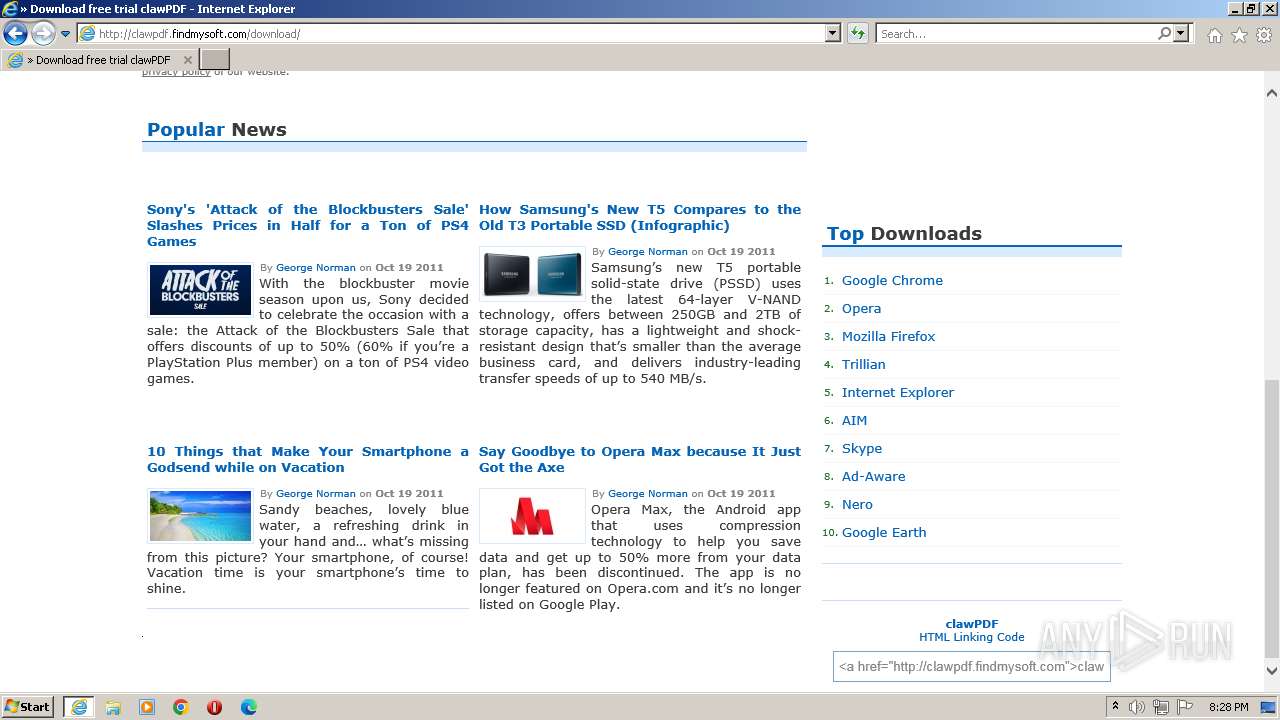The height and width of the screenshot is (720, 1280).
Task: Open the volume speaker tray icon
Action: (1137, 707)
